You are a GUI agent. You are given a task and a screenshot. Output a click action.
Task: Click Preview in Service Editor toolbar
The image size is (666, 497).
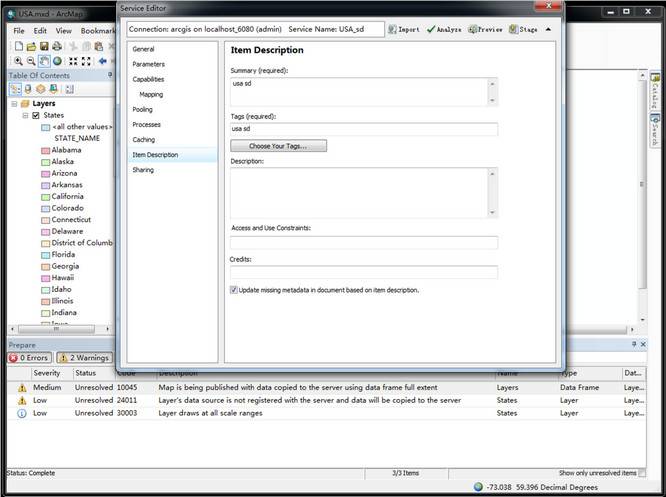click(485, 29)
